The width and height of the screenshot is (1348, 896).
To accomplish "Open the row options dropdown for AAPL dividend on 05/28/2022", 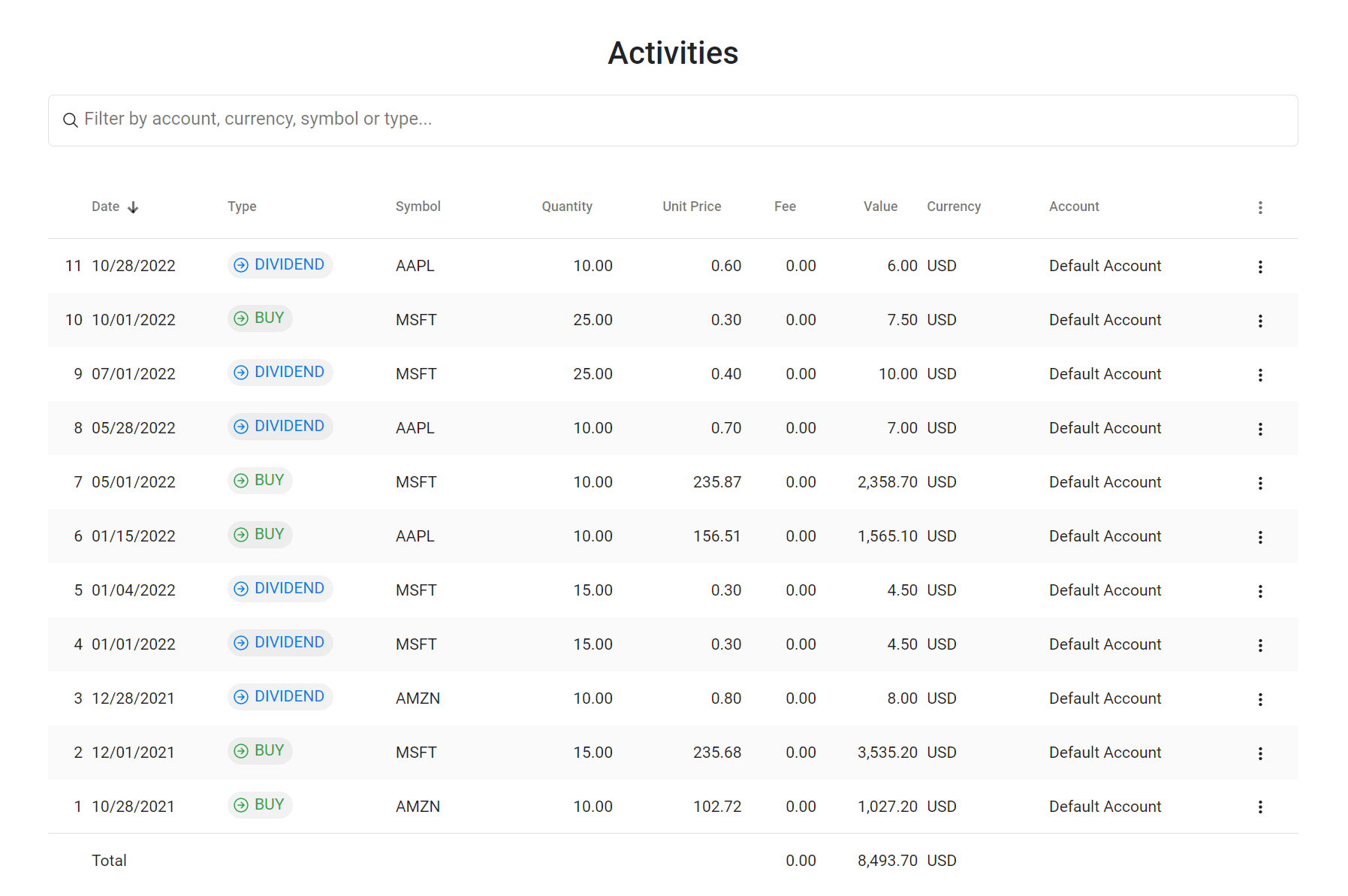I will pos(1260,428).
